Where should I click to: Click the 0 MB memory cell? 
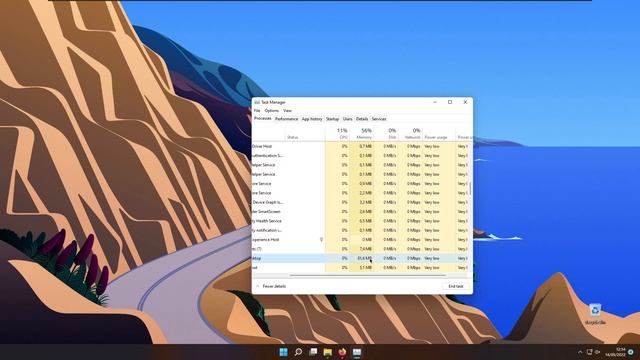[362, 240]
